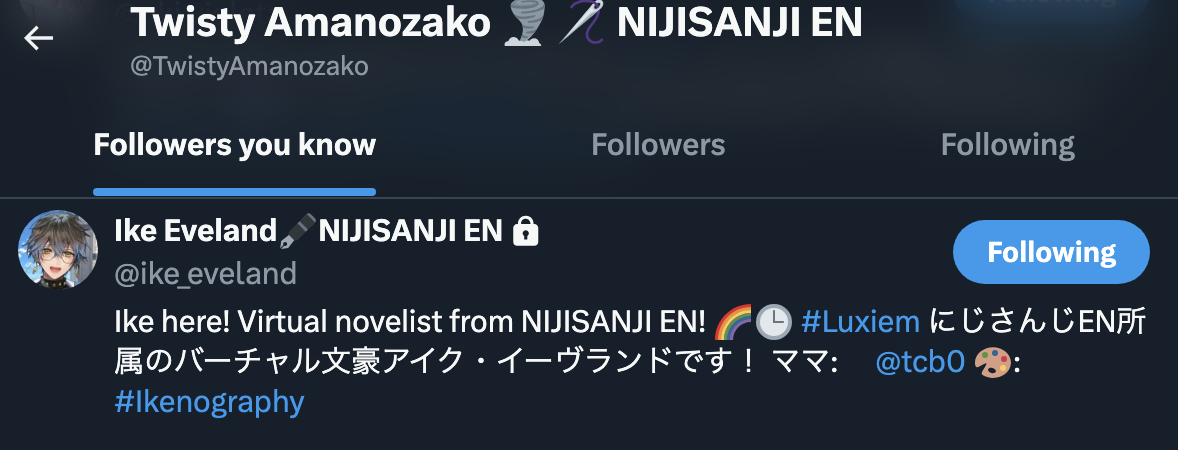Open the @ike_eveland handle
The height and width of the screenshot is (450, 1178).
coord(205,274)
